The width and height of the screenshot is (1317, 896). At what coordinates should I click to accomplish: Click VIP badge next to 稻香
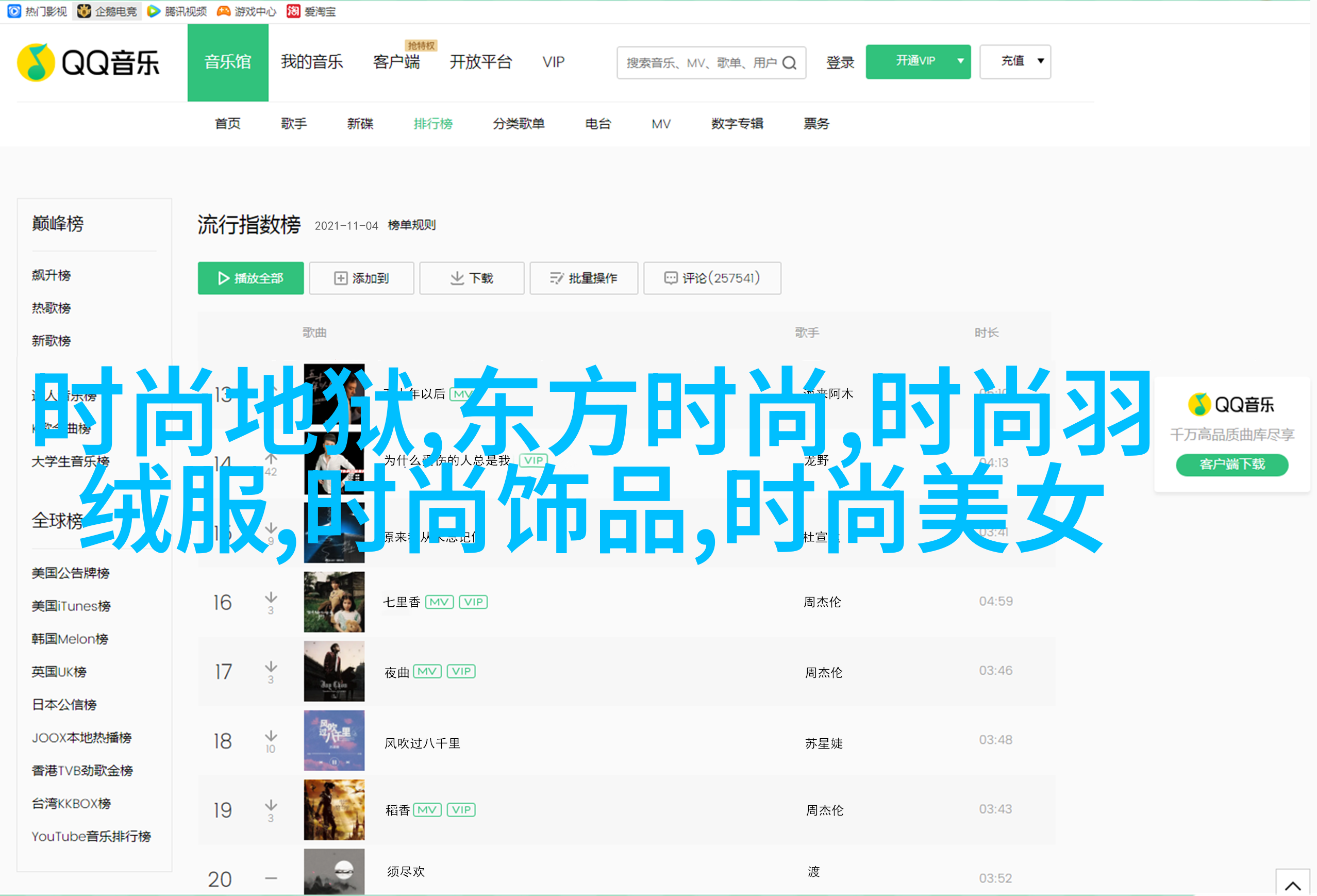coord(461,810)
